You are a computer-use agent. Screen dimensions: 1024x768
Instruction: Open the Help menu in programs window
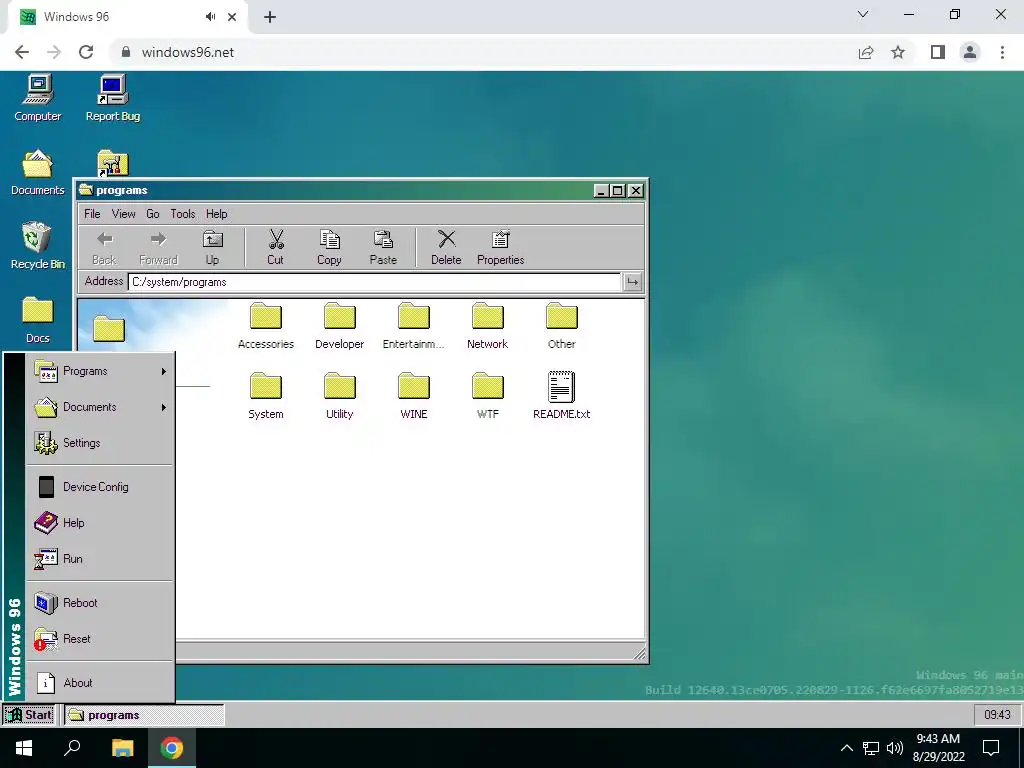pos(217,214)
